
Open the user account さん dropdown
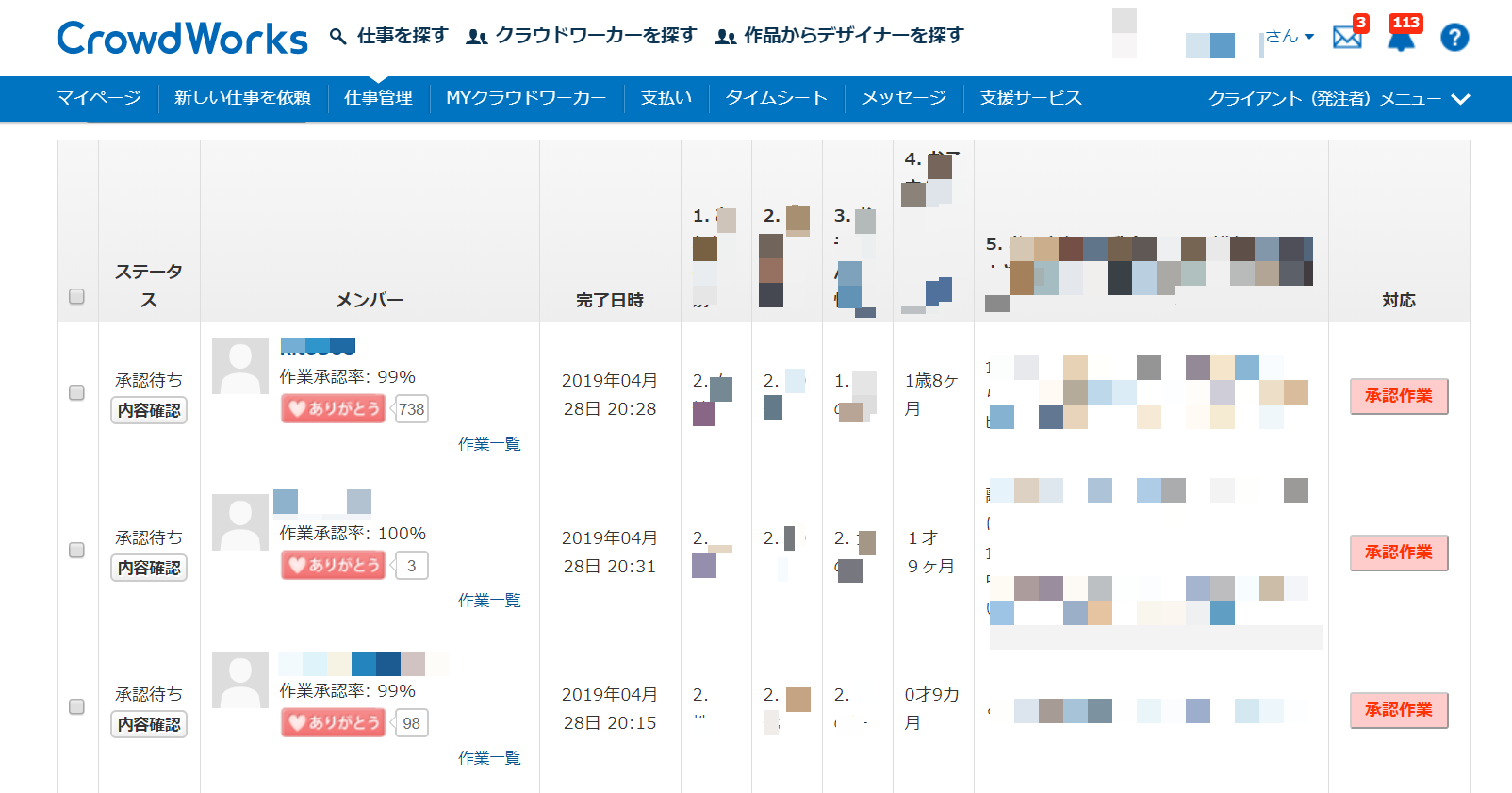[x=1289, y=37]
